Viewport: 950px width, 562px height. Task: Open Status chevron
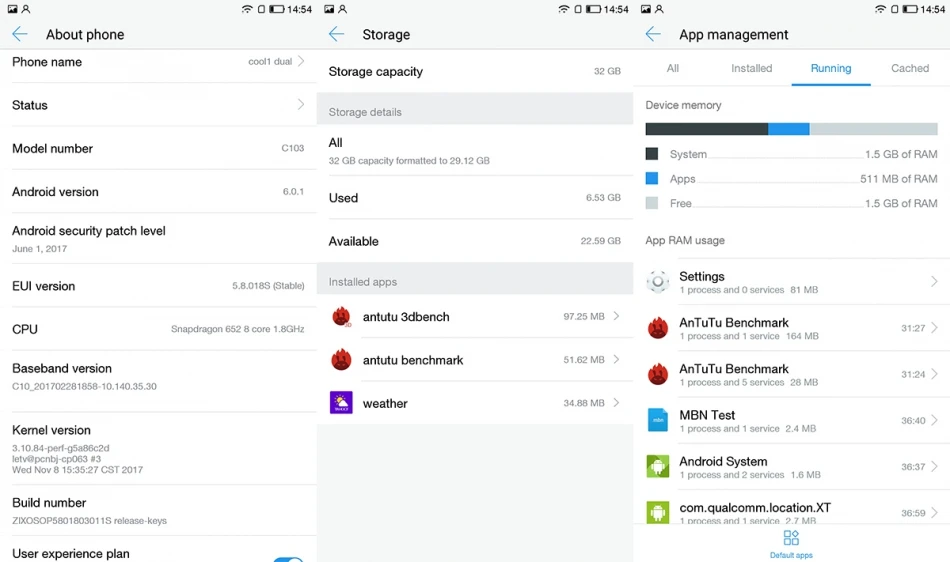[x=301, y=105]
